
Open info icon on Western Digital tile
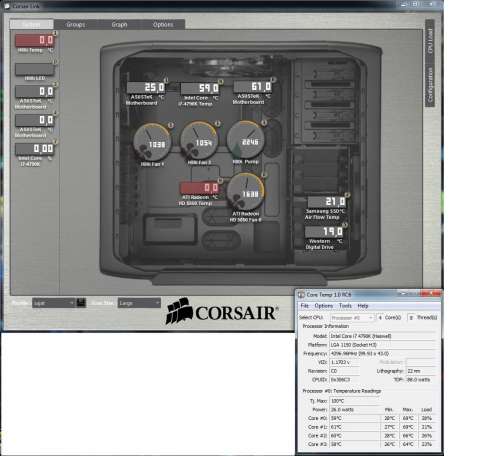pos(345,225)
